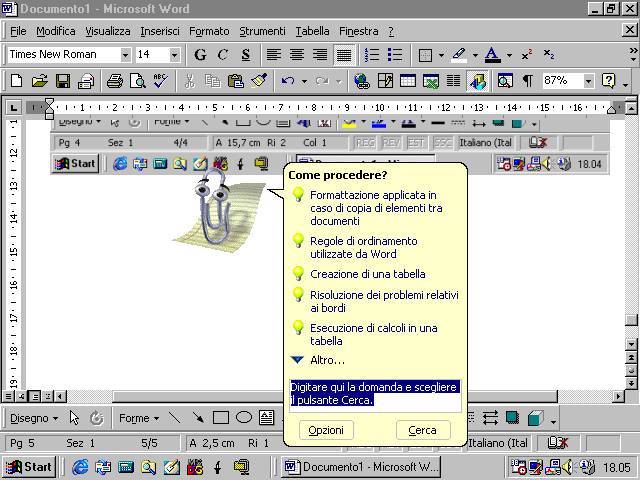Open topic Regole di ordinamento utilizzate da Word
This screenshot has width=640, height=480.
[x=363, y=247]
